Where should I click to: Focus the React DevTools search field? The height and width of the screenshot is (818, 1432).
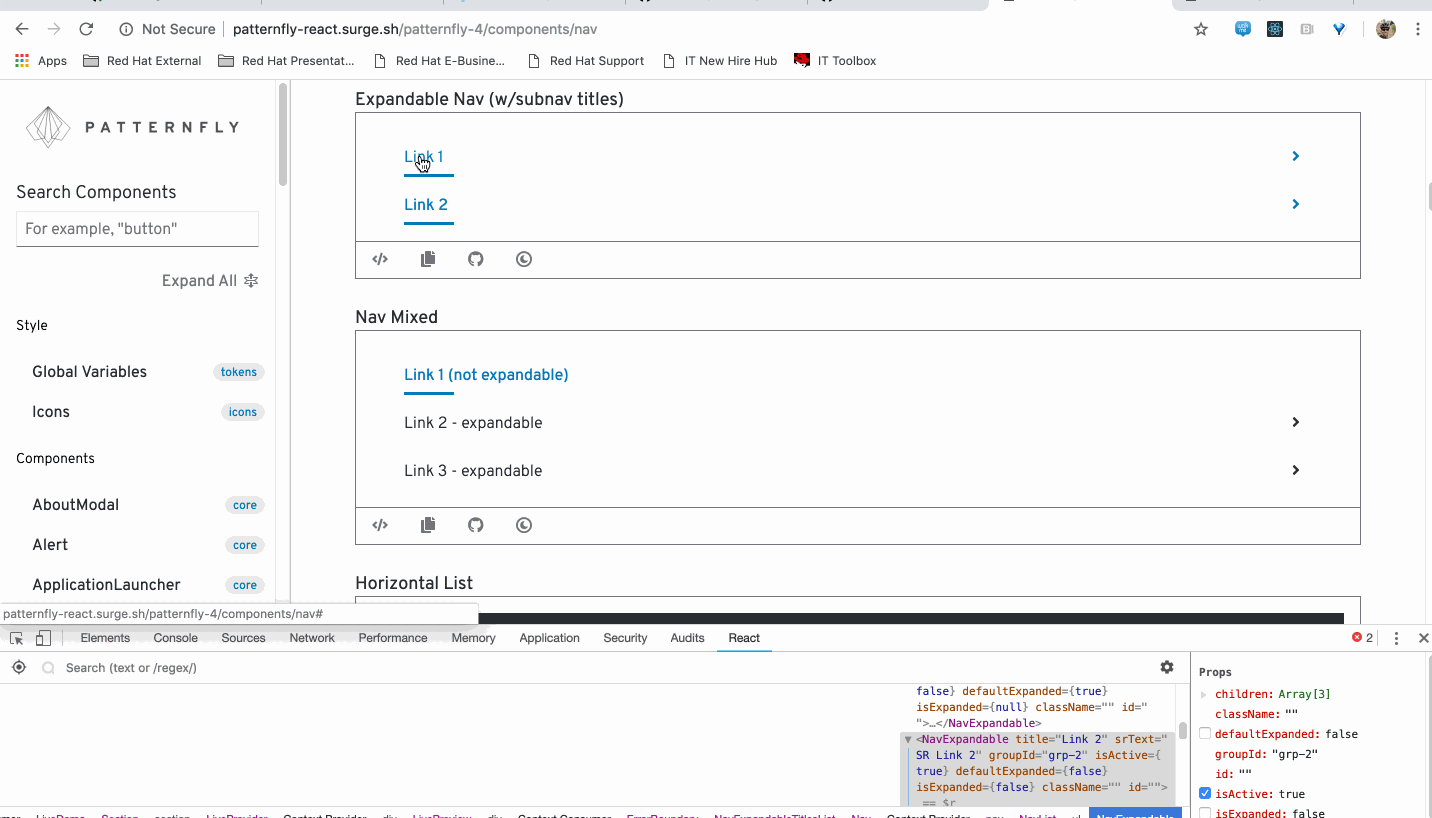tap(600, 667)
